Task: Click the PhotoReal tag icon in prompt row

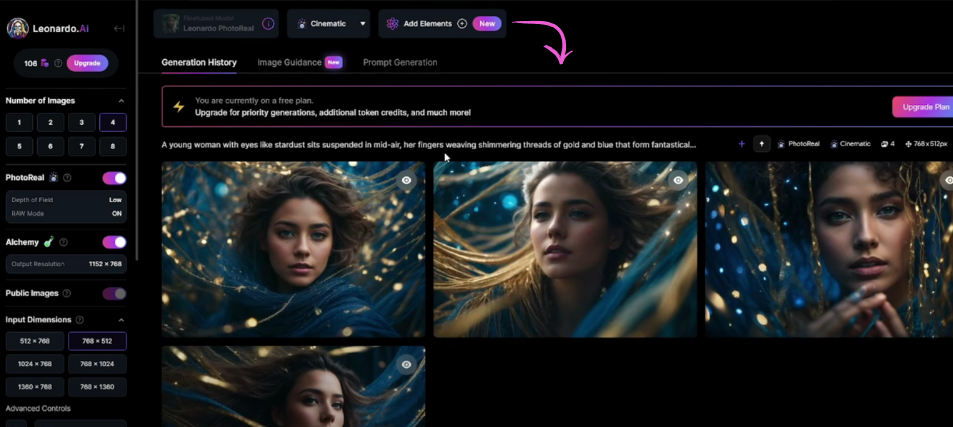Action: [x=781, y=144]
